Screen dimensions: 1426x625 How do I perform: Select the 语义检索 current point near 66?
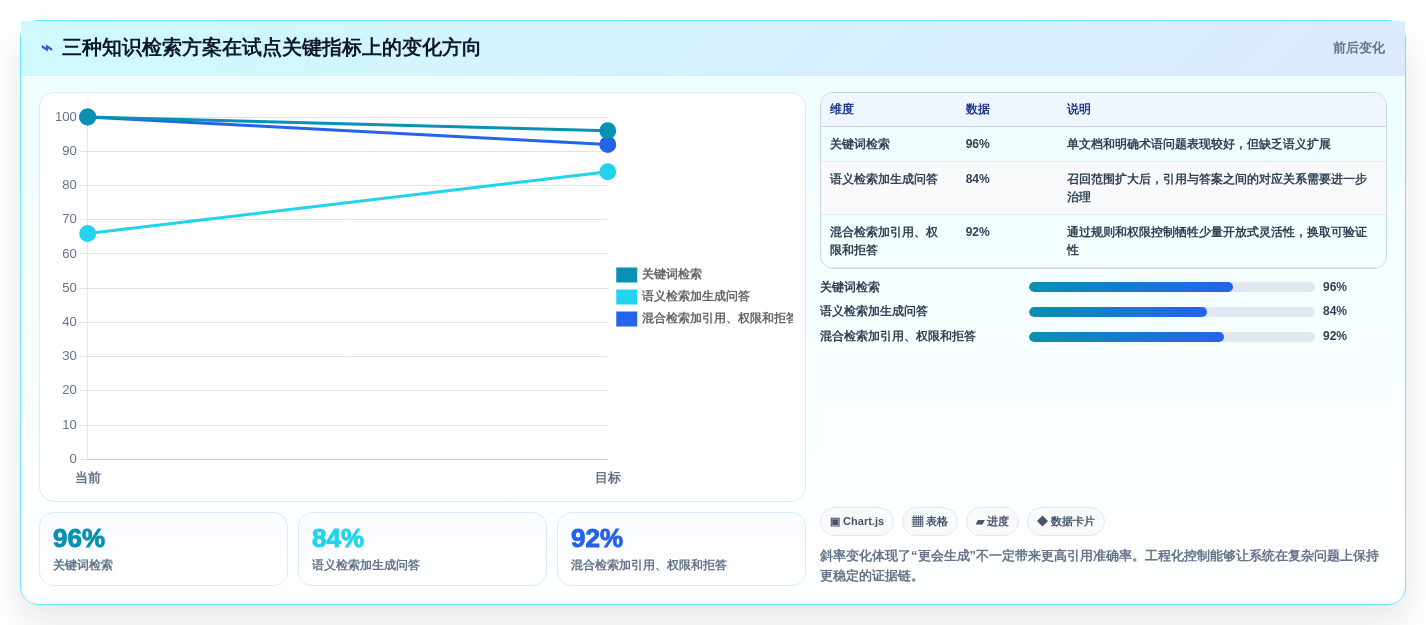coord(88,233)
